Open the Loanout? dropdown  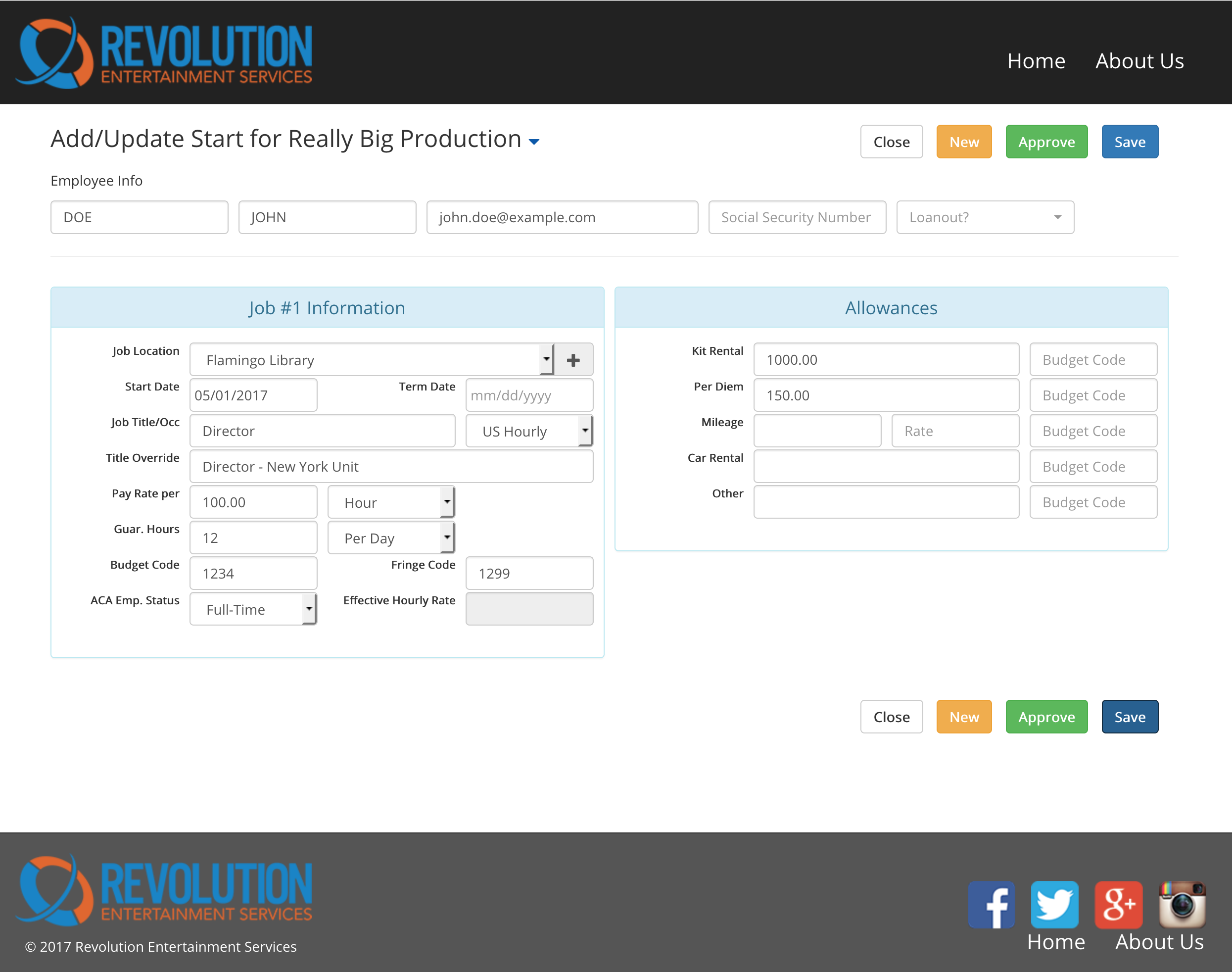click(985, 217)
